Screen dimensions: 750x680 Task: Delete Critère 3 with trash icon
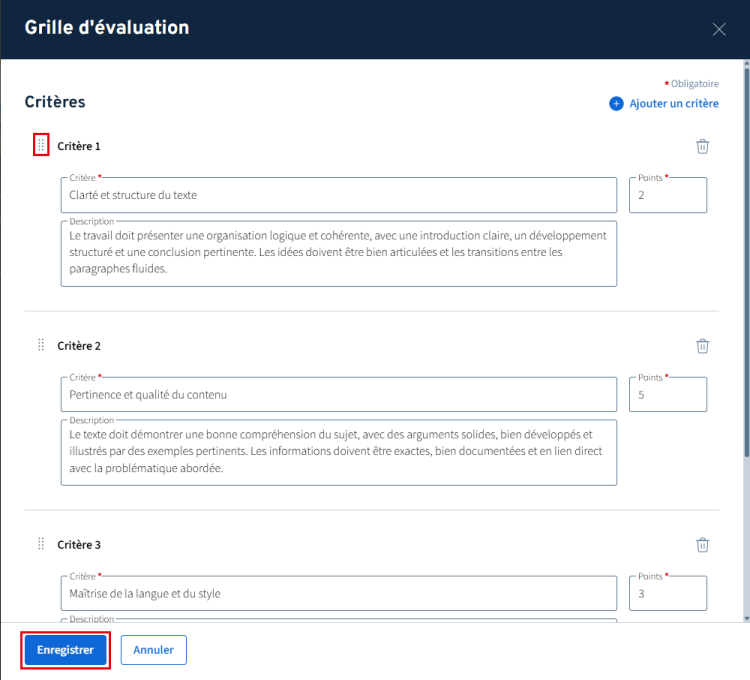(702, 545)
